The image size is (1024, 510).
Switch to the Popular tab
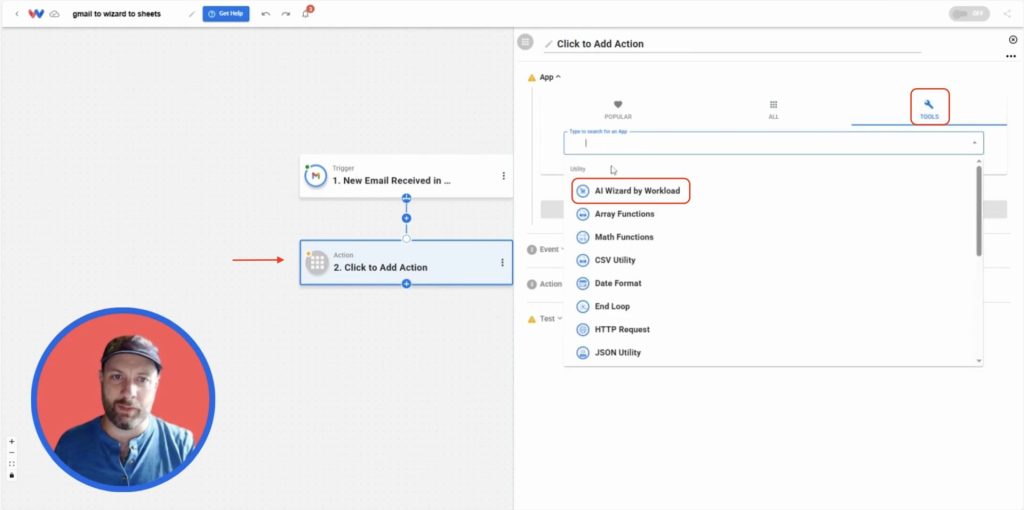[x=618, y=109]
